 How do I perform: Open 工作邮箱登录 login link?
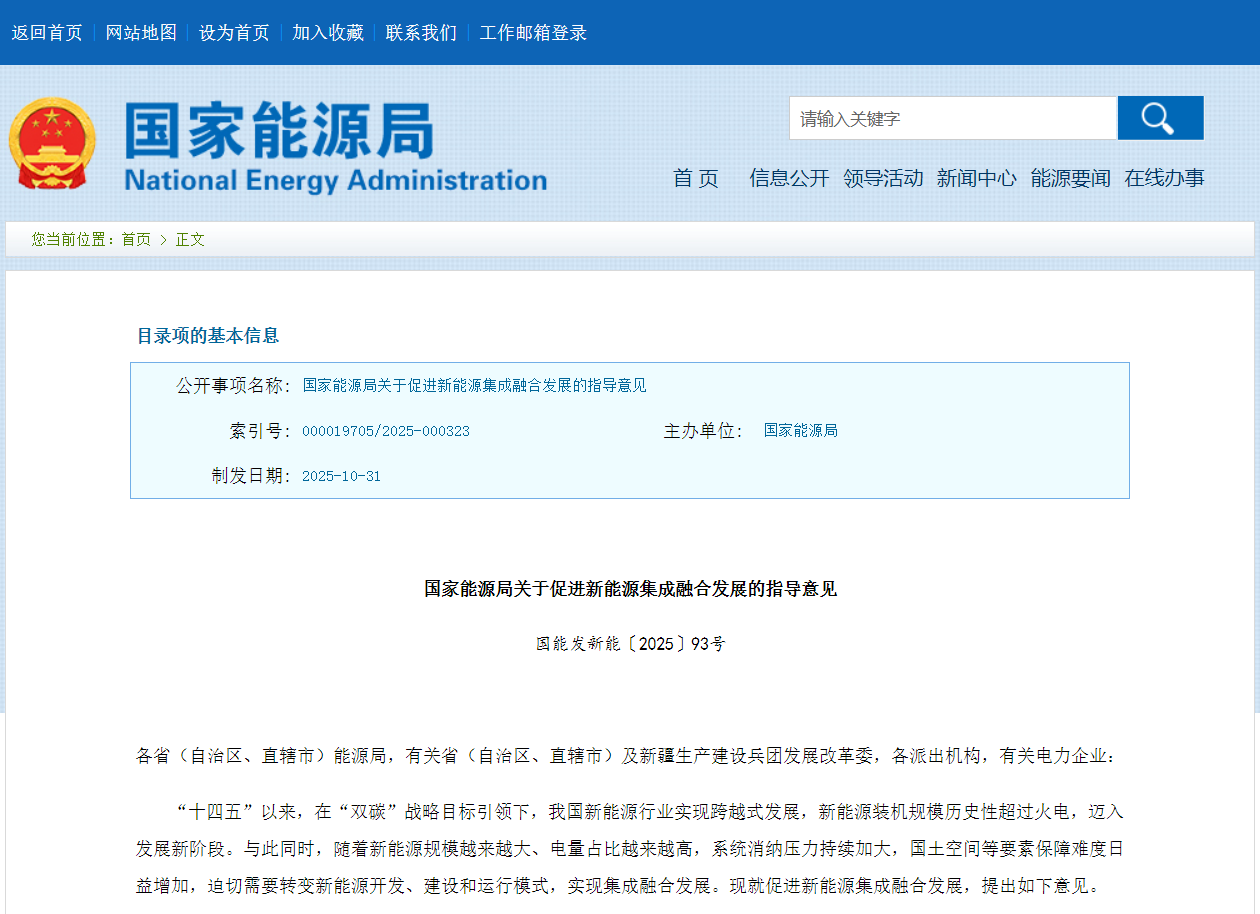[x=533, y=32]
